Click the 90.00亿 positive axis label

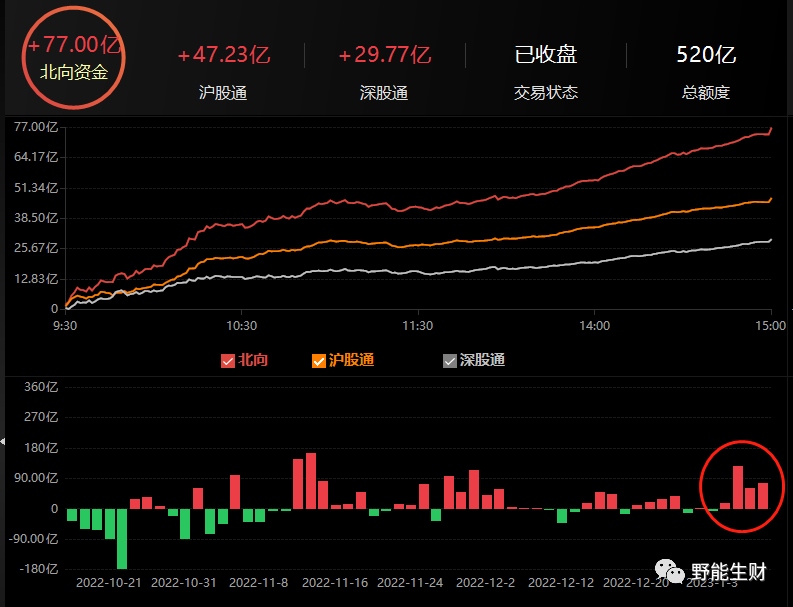(36, 478)
